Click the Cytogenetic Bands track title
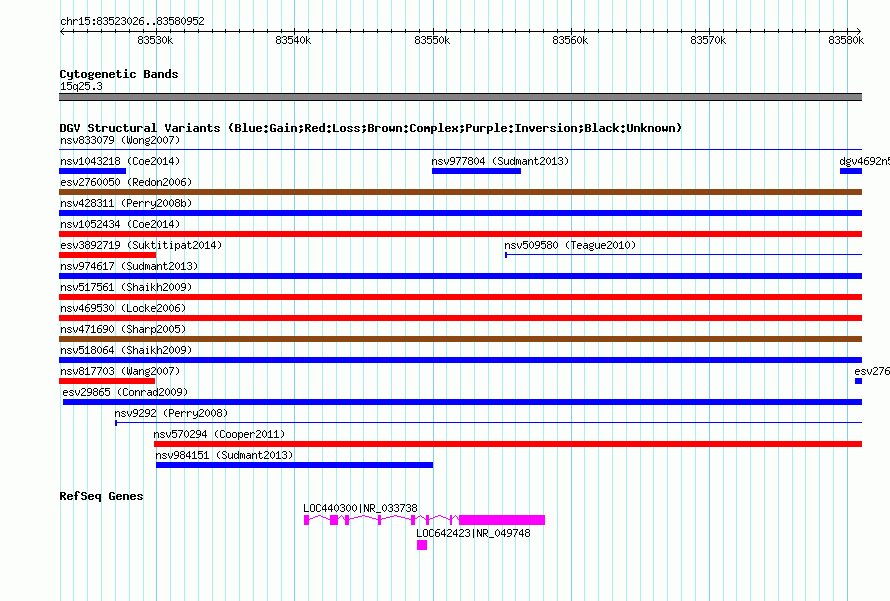890x601 pixels. (x=119, y=74)
